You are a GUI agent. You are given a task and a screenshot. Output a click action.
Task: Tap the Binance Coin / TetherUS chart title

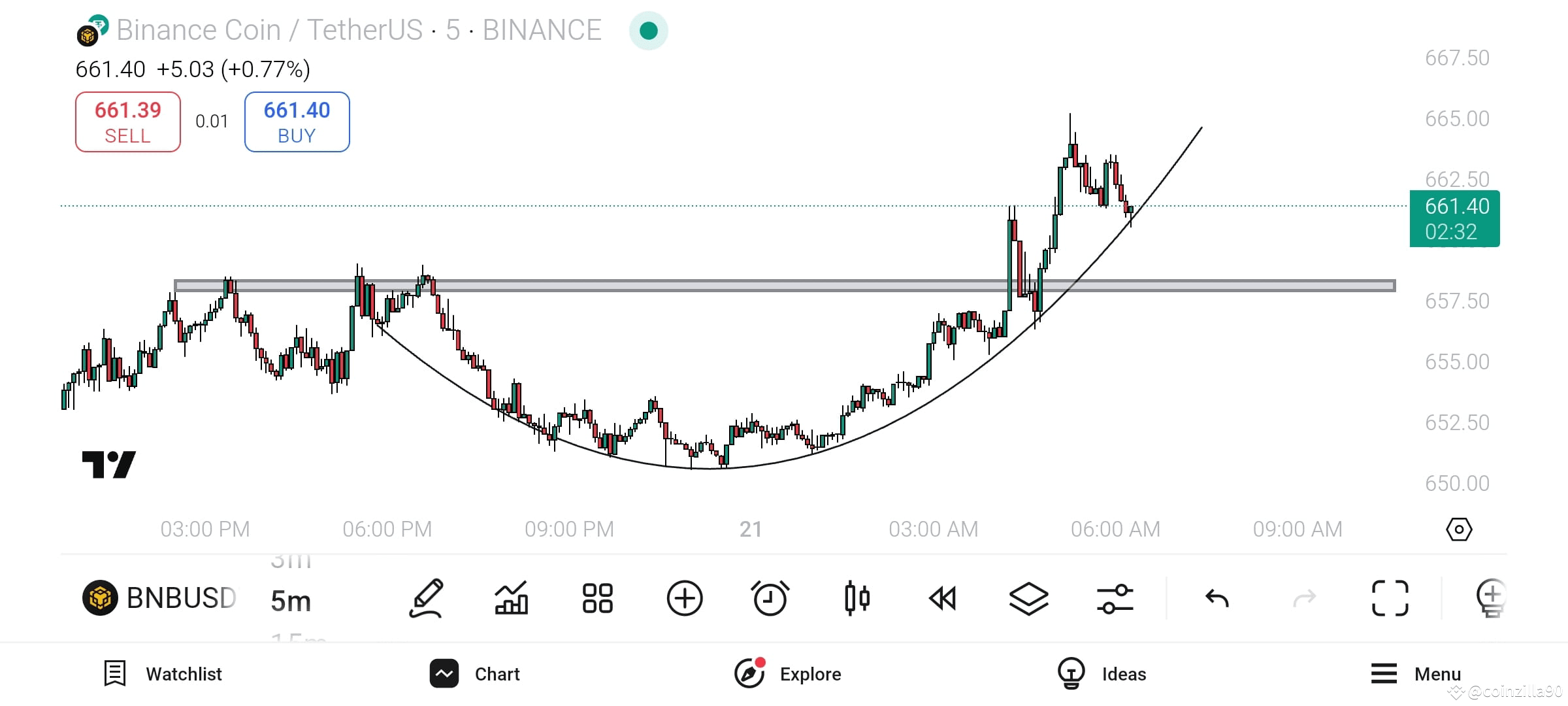pyautogui.click(x=359, y=30)
